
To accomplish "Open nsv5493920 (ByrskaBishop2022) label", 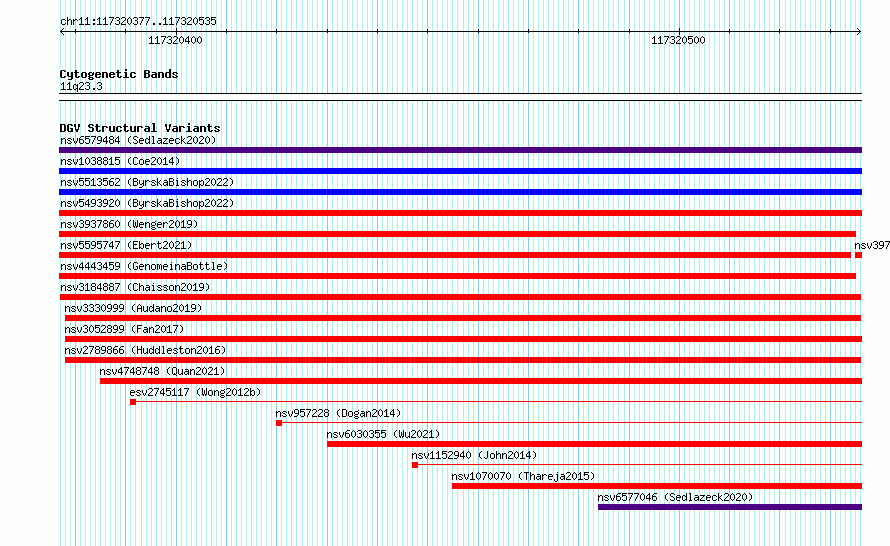I will pyautogui.click(x=147, y=203).
